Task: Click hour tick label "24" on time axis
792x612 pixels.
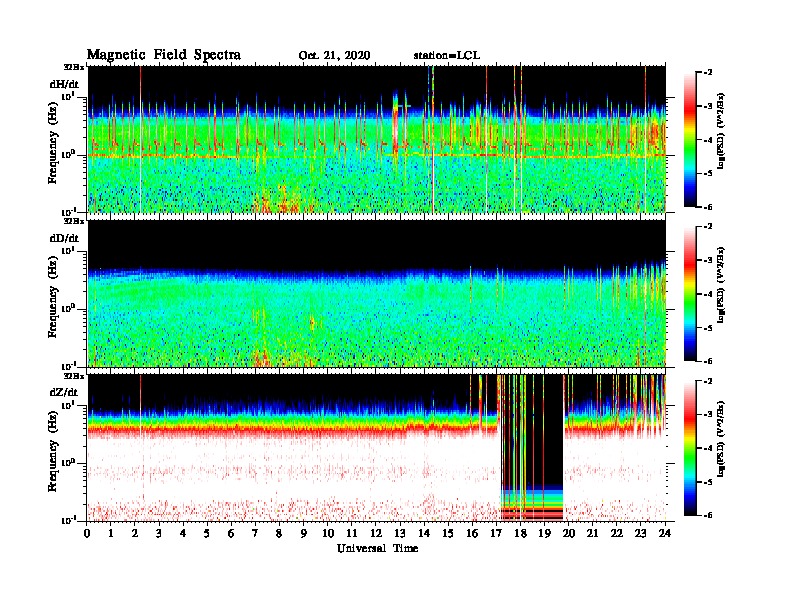Action: click(665, 533)
